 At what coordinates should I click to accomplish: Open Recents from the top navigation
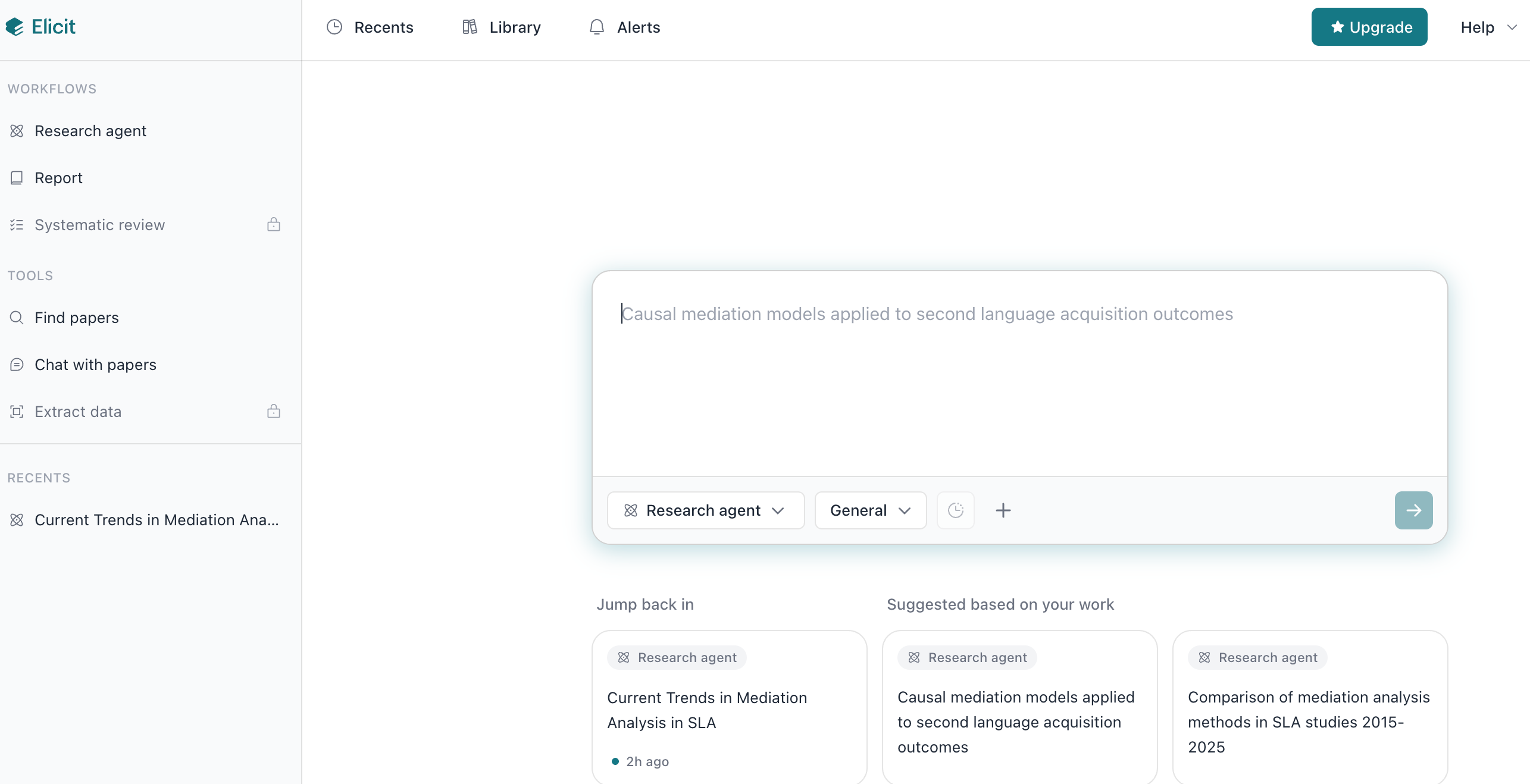click(x=370, y=27)
